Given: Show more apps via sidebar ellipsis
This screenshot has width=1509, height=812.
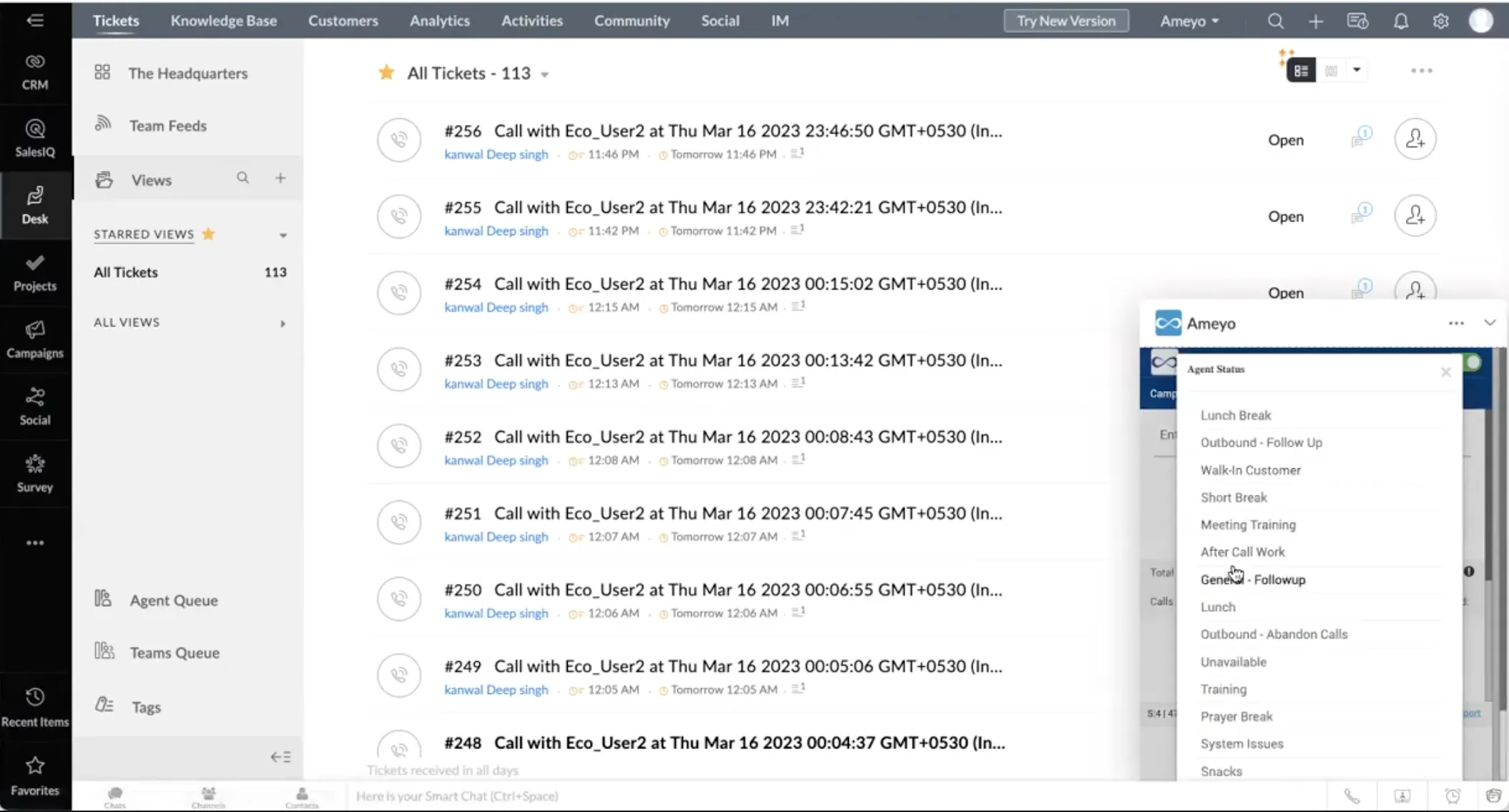Looking at the screenshot, I should click(x=35, y=543).
